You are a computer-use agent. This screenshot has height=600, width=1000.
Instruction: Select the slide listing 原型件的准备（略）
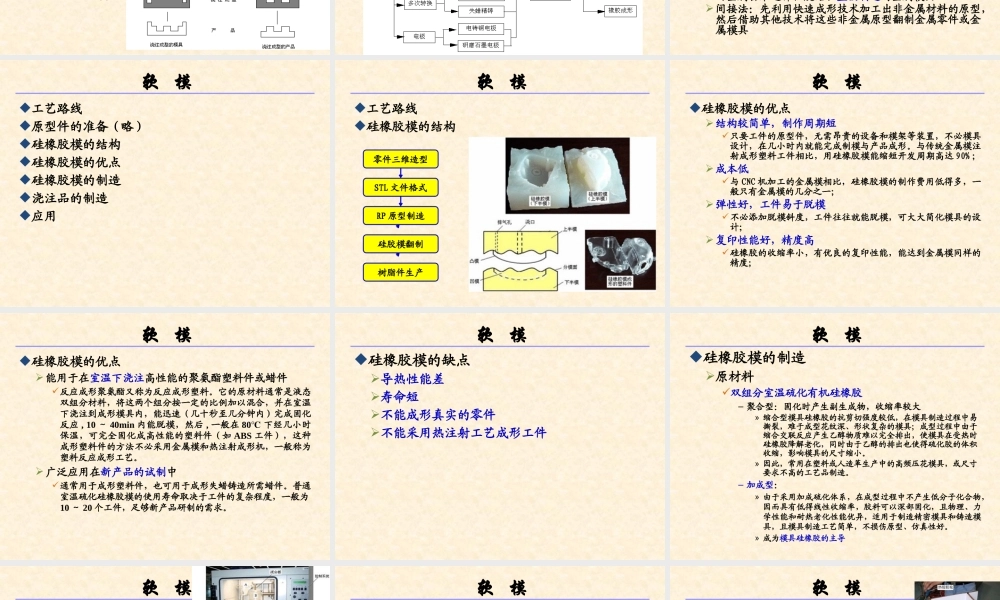click(165, 183)
